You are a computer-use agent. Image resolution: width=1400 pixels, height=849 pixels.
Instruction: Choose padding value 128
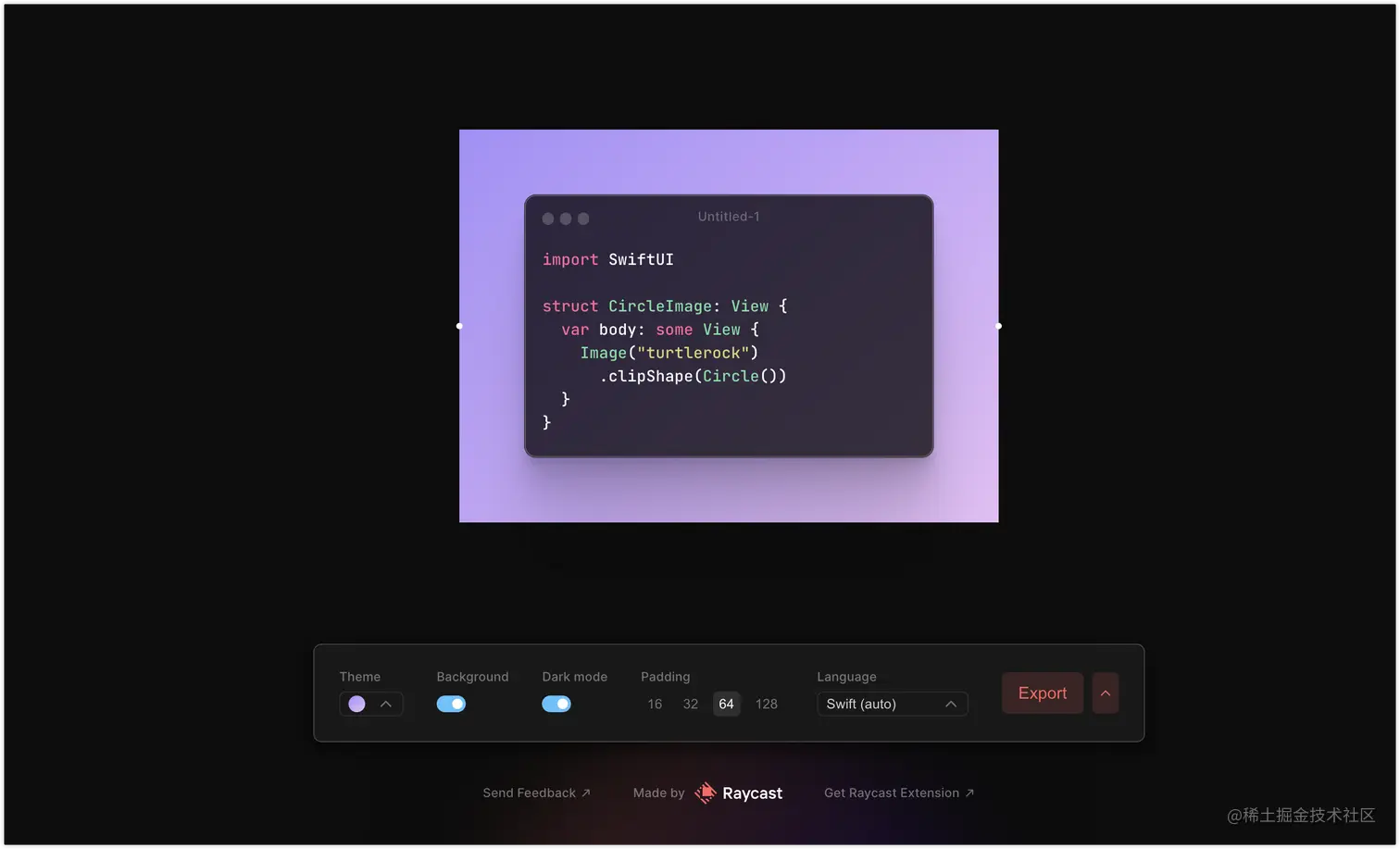pos(767,704)
